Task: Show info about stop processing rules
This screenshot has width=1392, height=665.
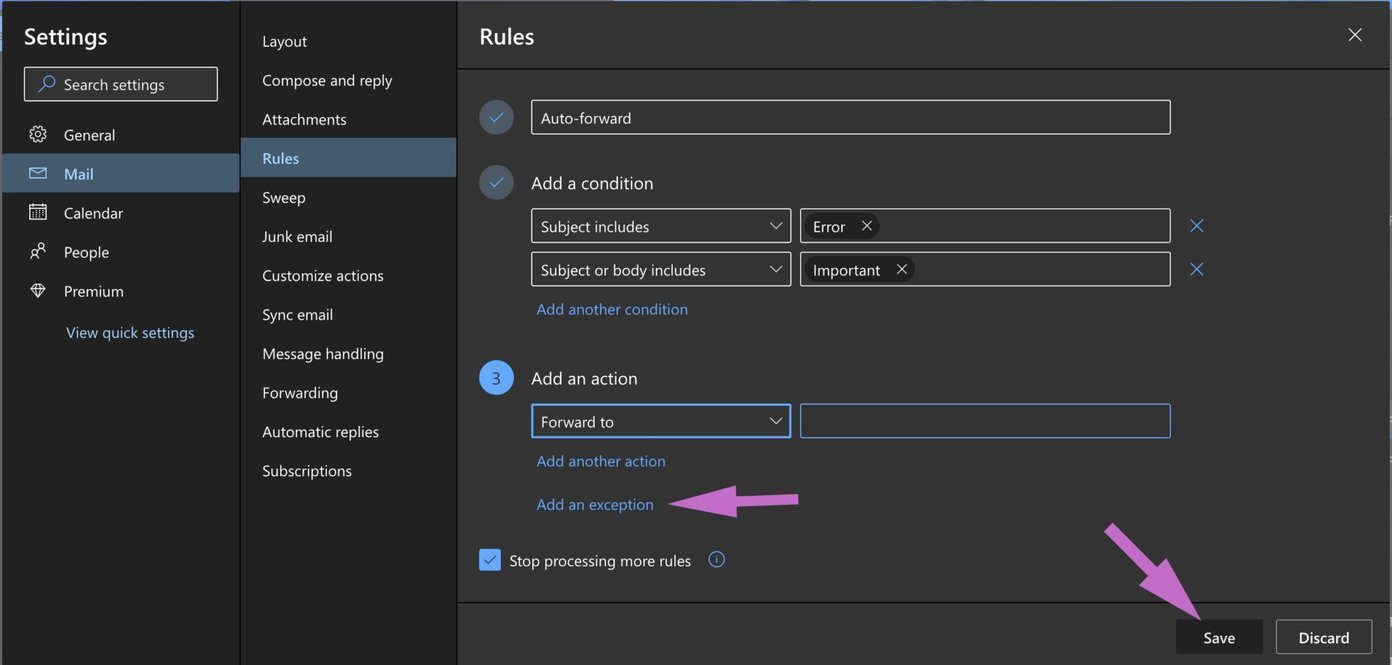Action: [716, 560]
